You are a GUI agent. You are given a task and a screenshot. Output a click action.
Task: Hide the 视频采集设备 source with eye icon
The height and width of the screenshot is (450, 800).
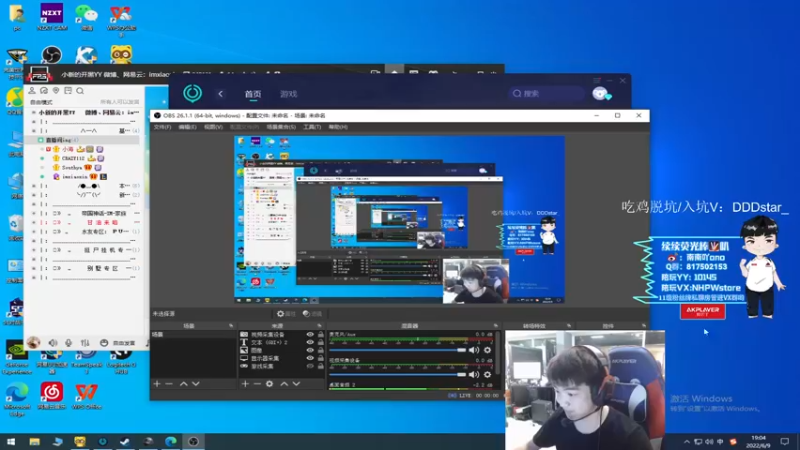click(x=310, y=335)
